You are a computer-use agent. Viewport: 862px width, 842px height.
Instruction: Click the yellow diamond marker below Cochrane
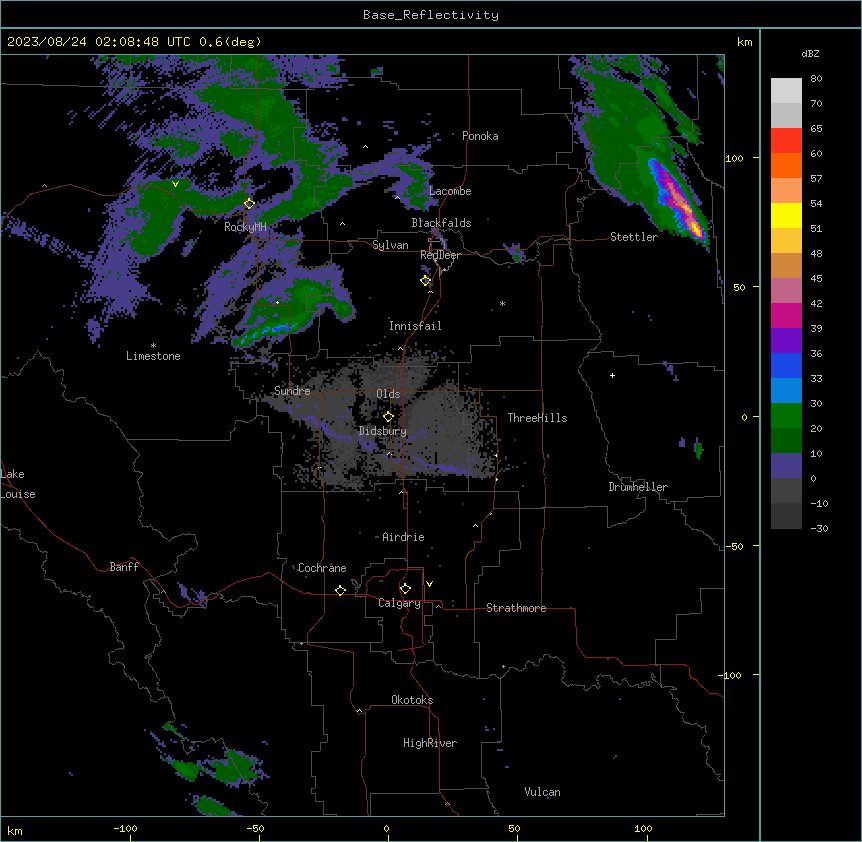point(340,590)
